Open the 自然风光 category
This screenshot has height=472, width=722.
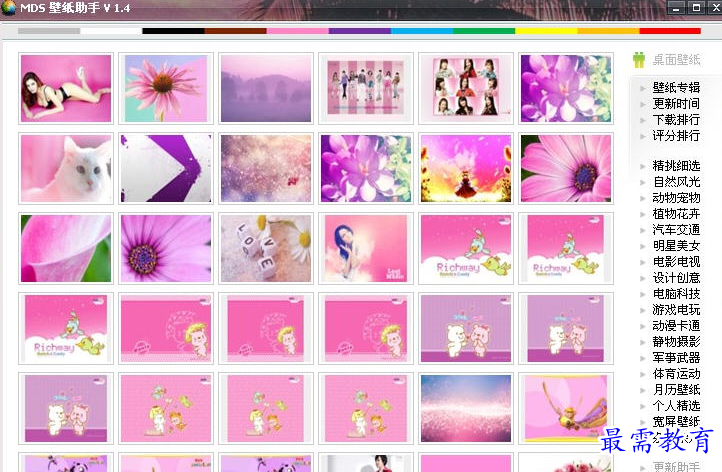(676, 182)
